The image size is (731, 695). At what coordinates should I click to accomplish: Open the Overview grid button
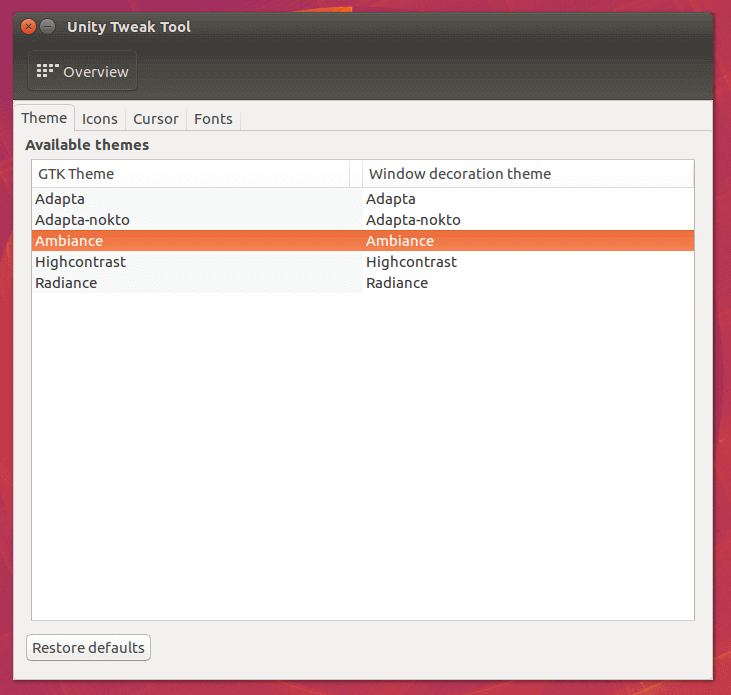click(x=83, y=71)
